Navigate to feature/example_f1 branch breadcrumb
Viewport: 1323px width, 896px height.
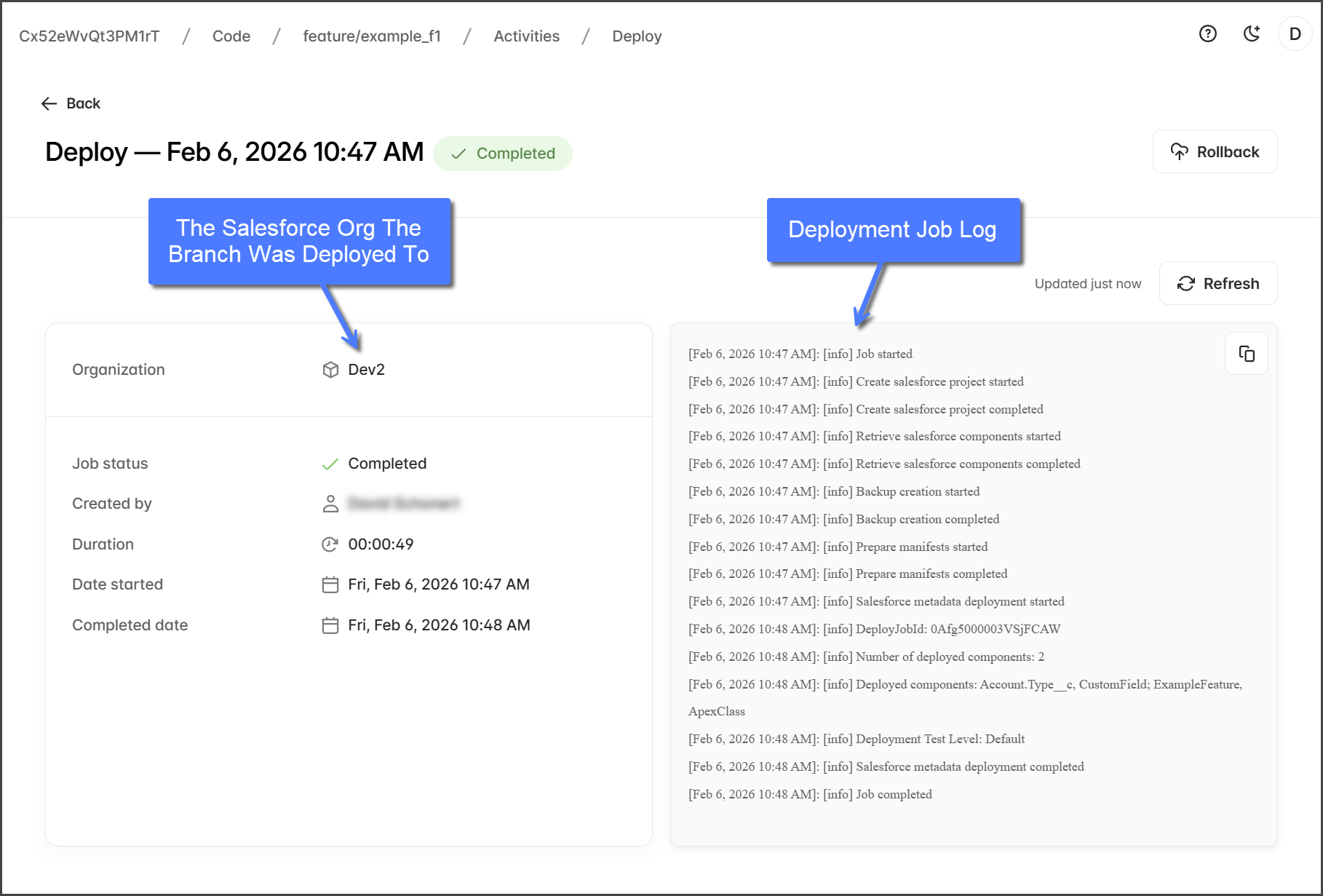coord(371,36)
